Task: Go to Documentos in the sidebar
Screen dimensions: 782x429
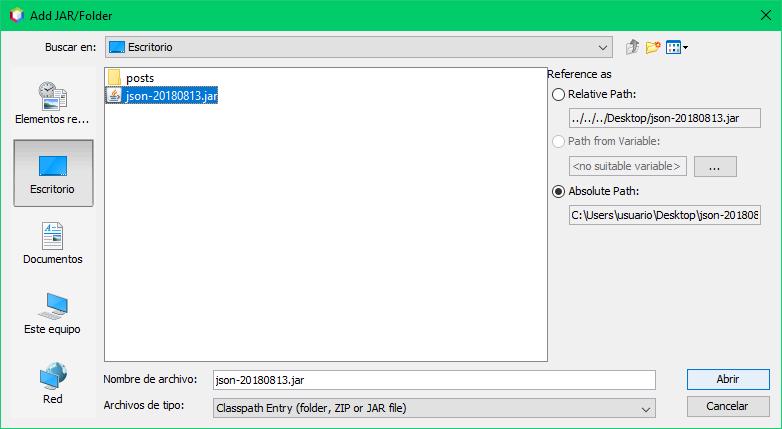Action: 52,244
